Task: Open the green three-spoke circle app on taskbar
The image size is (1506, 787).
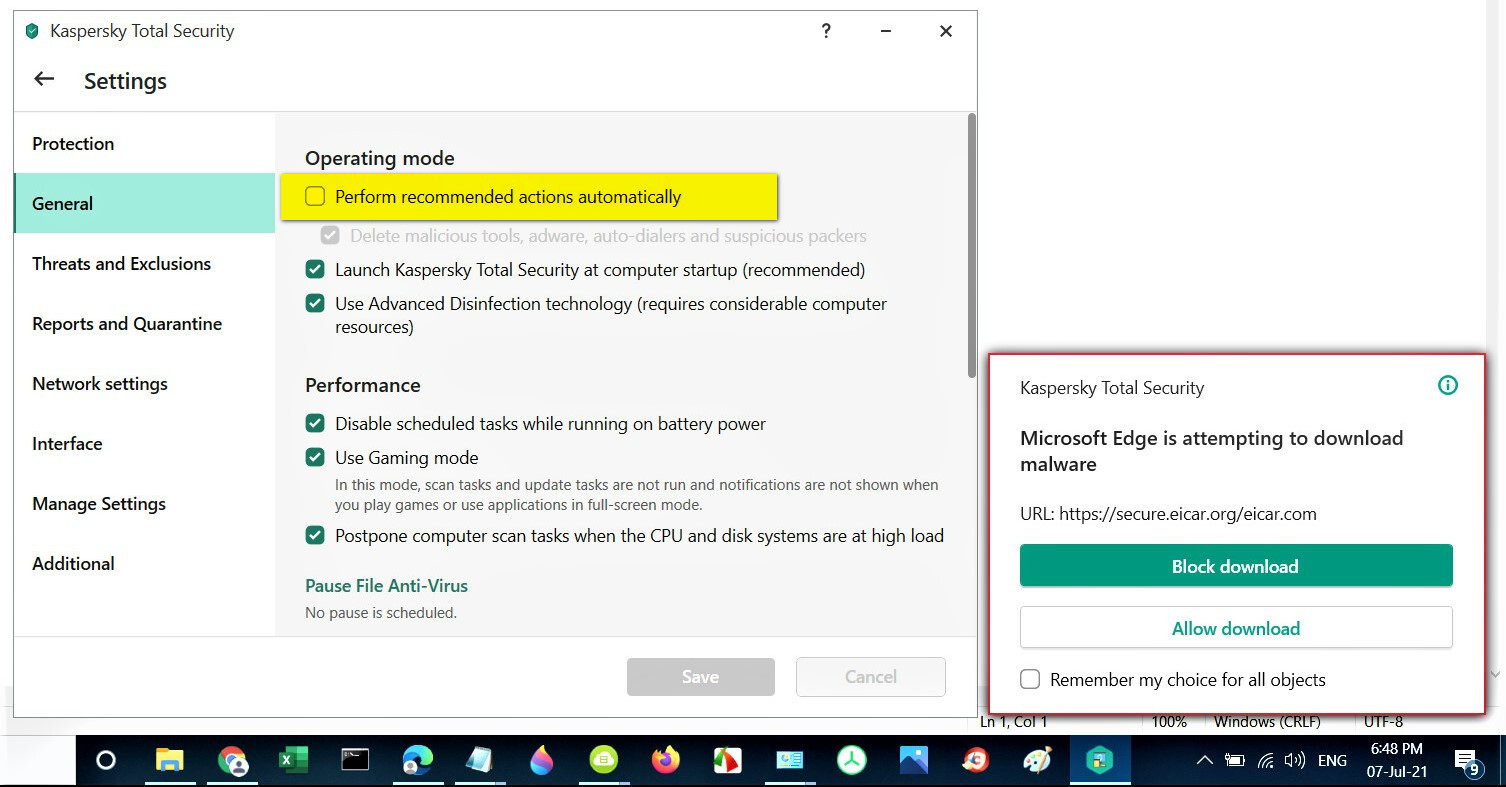Action: pos(851,761)
